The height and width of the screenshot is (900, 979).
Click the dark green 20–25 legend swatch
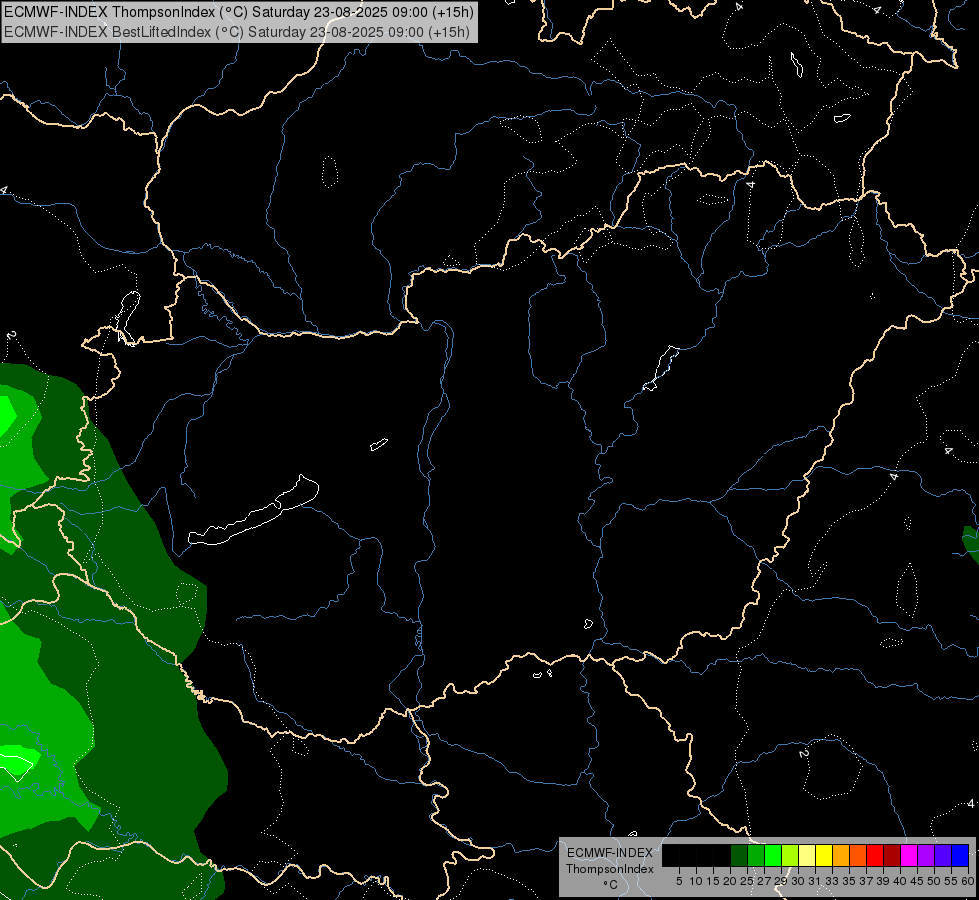[x=739, y=855]
